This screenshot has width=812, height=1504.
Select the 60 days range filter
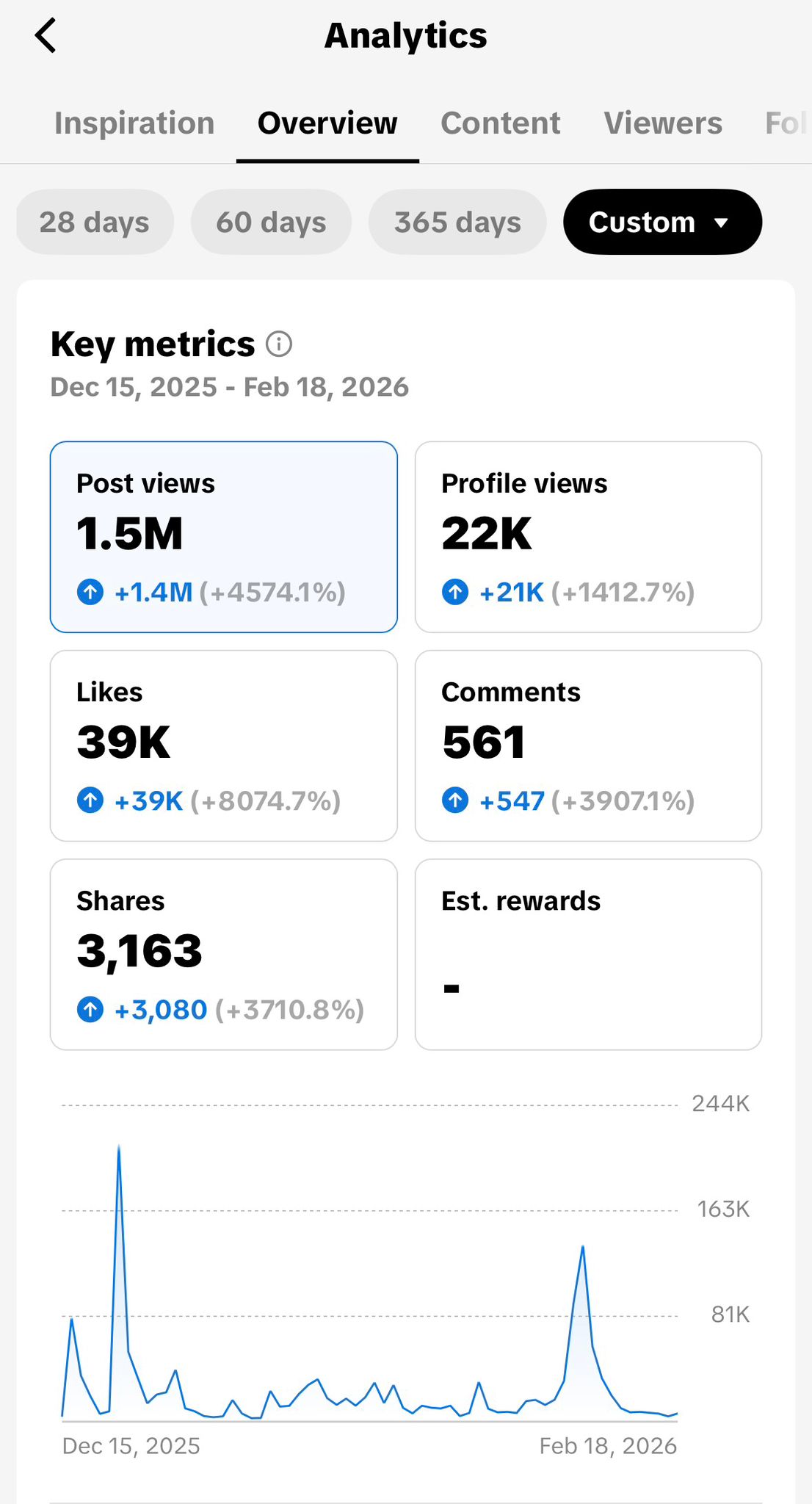[x=271, y=223]
